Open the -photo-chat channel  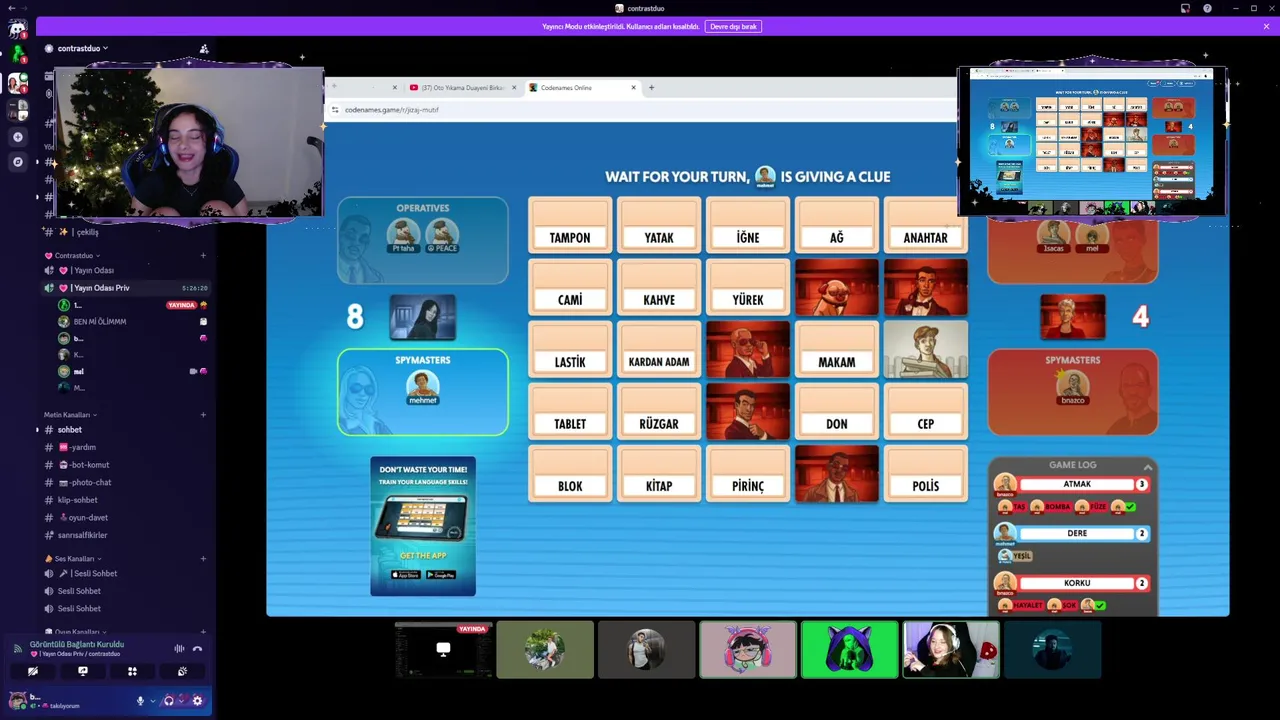click(x=127, y=482)
